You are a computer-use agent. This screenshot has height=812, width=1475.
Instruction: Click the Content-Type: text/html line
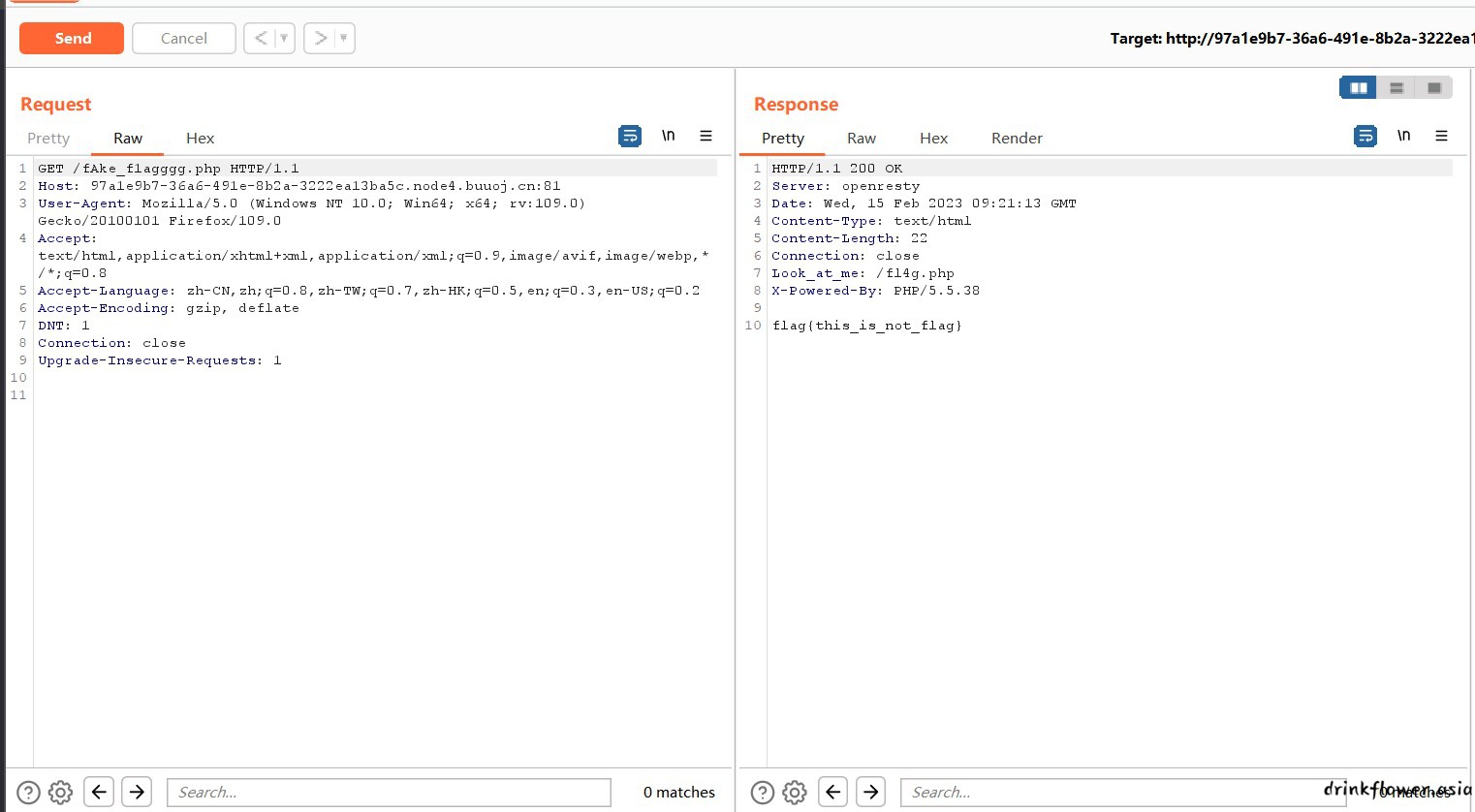[871, 221]
